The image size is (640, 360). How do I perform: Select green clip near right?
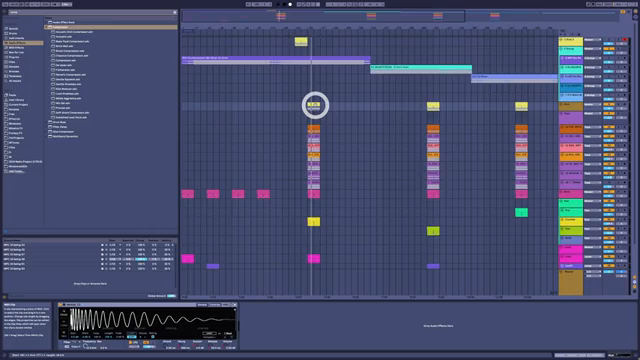point(521,212)
